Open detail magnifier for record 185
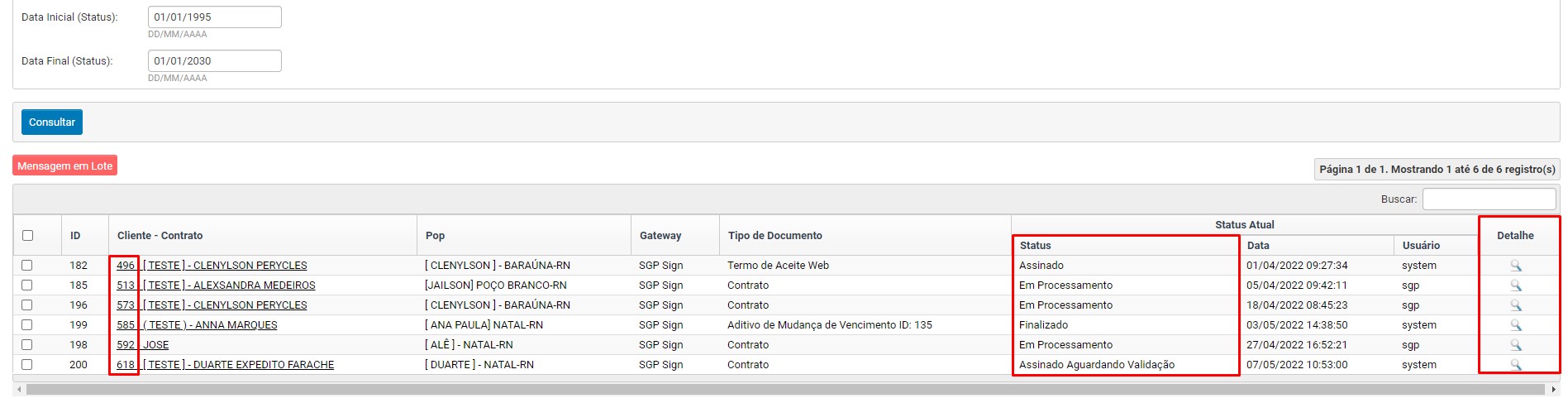This screenshot has height=403, width=1568. [1516, 285]
